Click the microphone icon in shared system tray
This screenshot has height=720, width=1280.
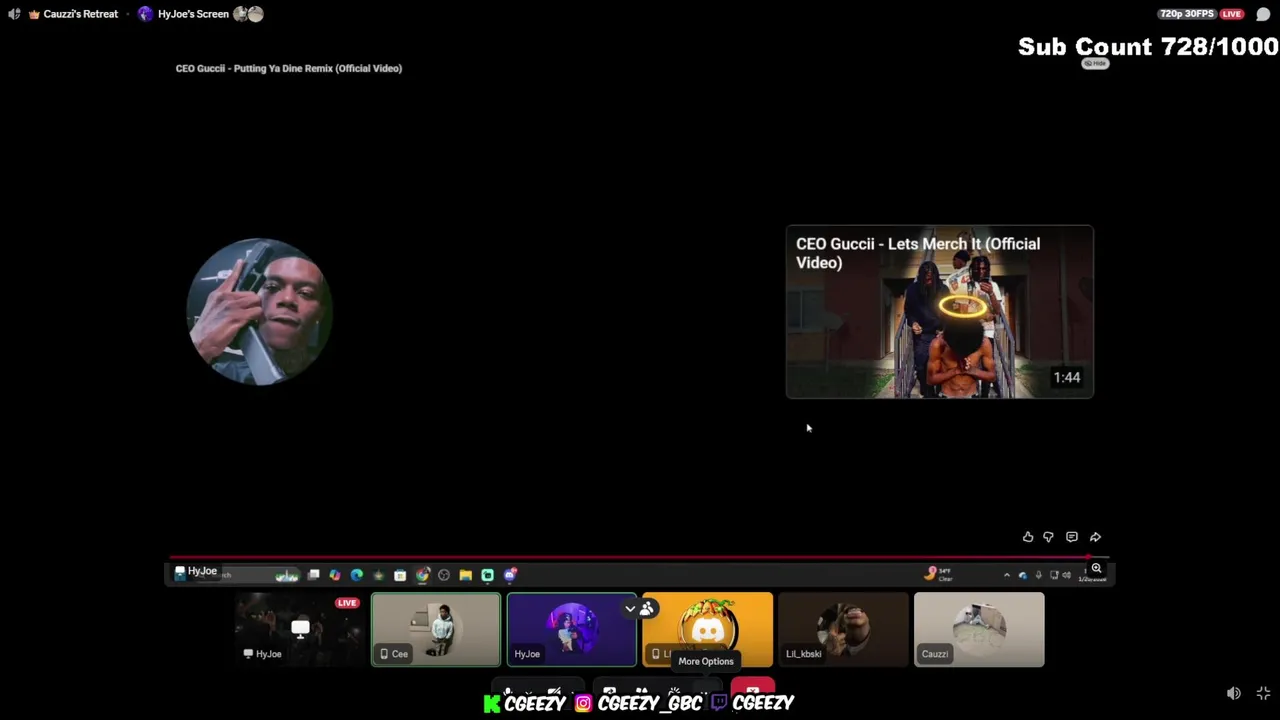pos(1038,575)
